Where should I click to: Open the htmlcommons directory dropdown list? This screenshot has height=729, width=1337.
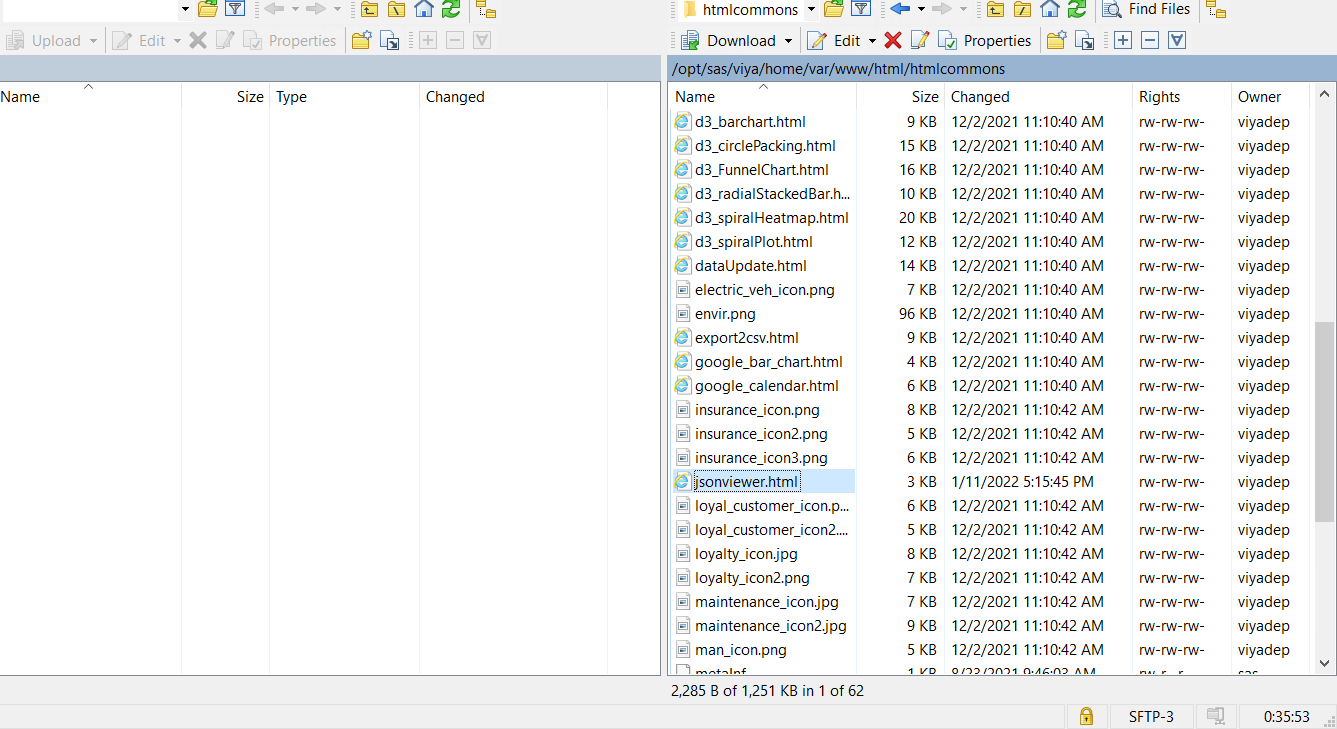809,10
